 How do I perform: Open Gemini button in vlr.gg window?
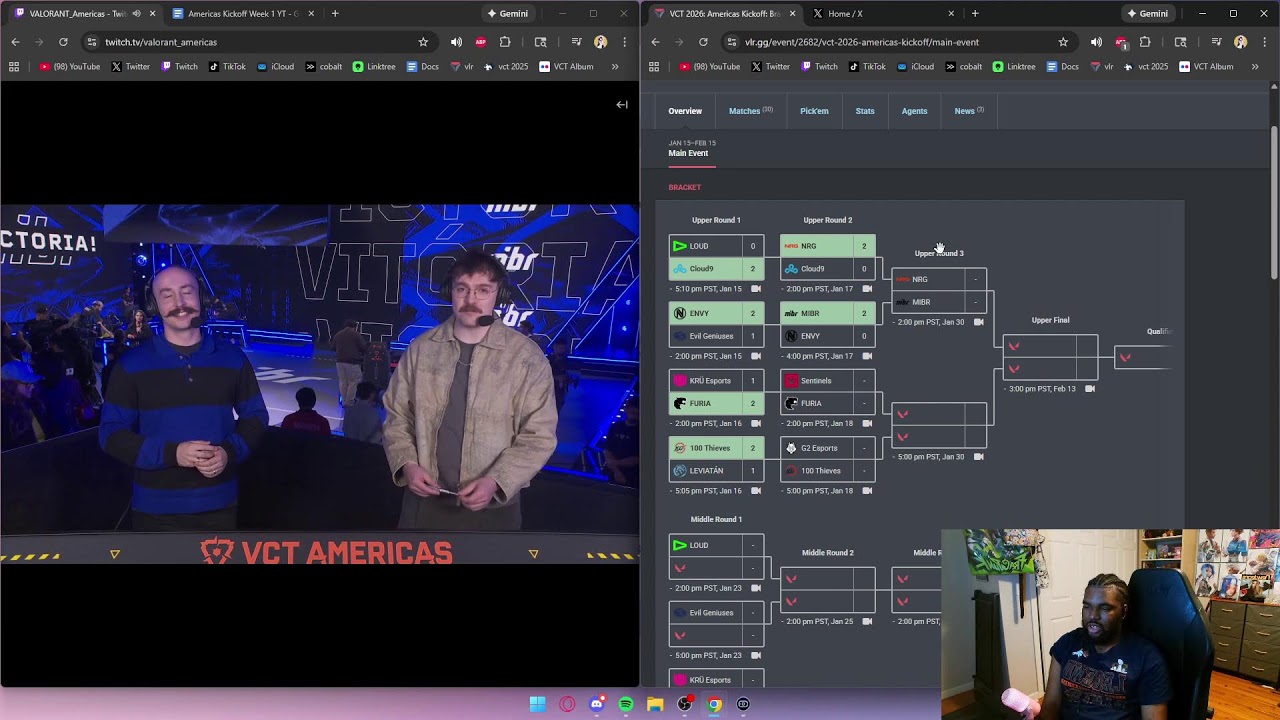1147,14
